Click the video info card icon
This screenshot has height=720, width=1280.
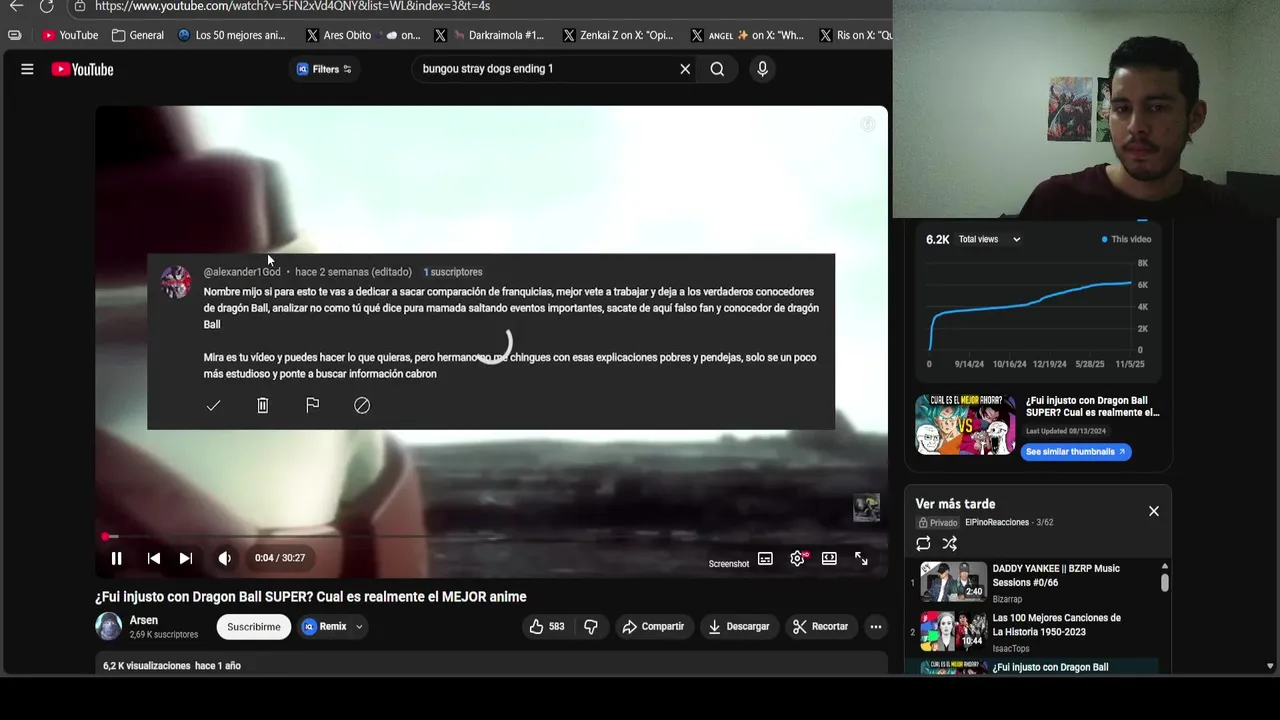867,124
